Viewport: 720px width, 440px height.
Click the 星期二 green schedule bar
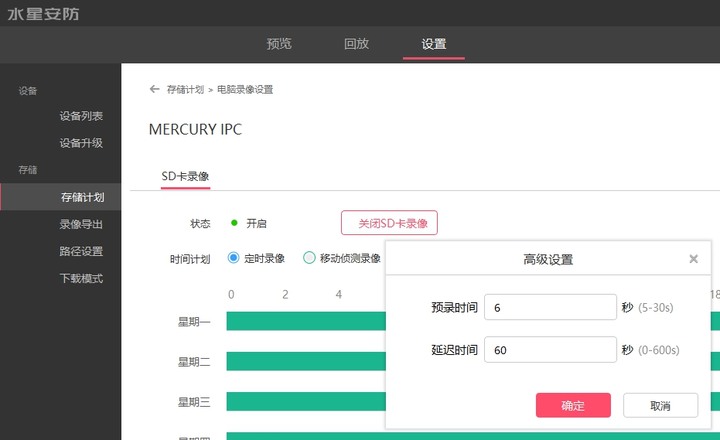306,361
